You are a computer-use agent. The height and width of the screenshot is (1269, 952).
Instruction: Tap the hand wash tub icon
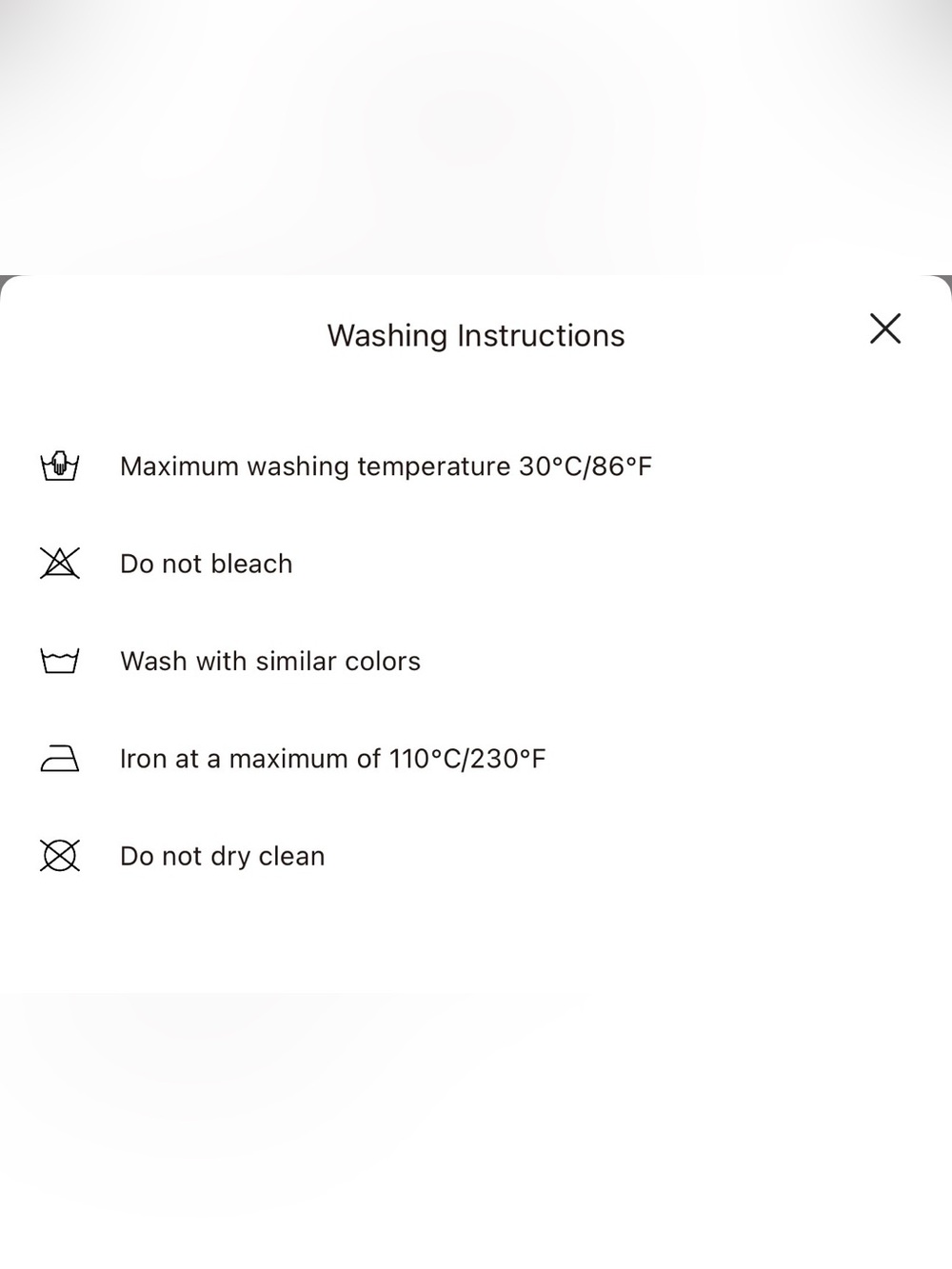coord(60,466)
